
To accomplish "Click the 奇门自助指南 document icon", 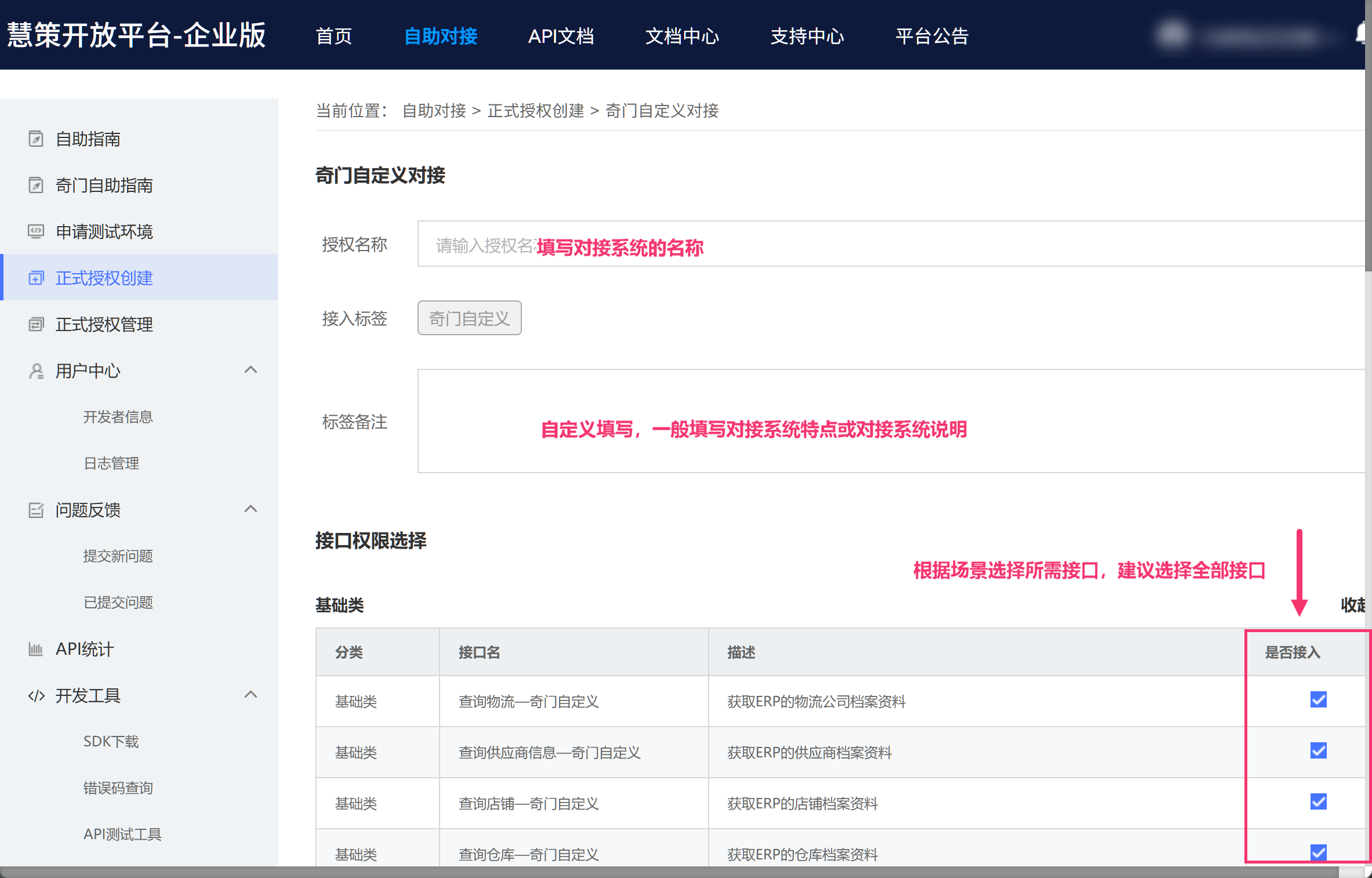I will pyautogui.click(x=36, y=186).
